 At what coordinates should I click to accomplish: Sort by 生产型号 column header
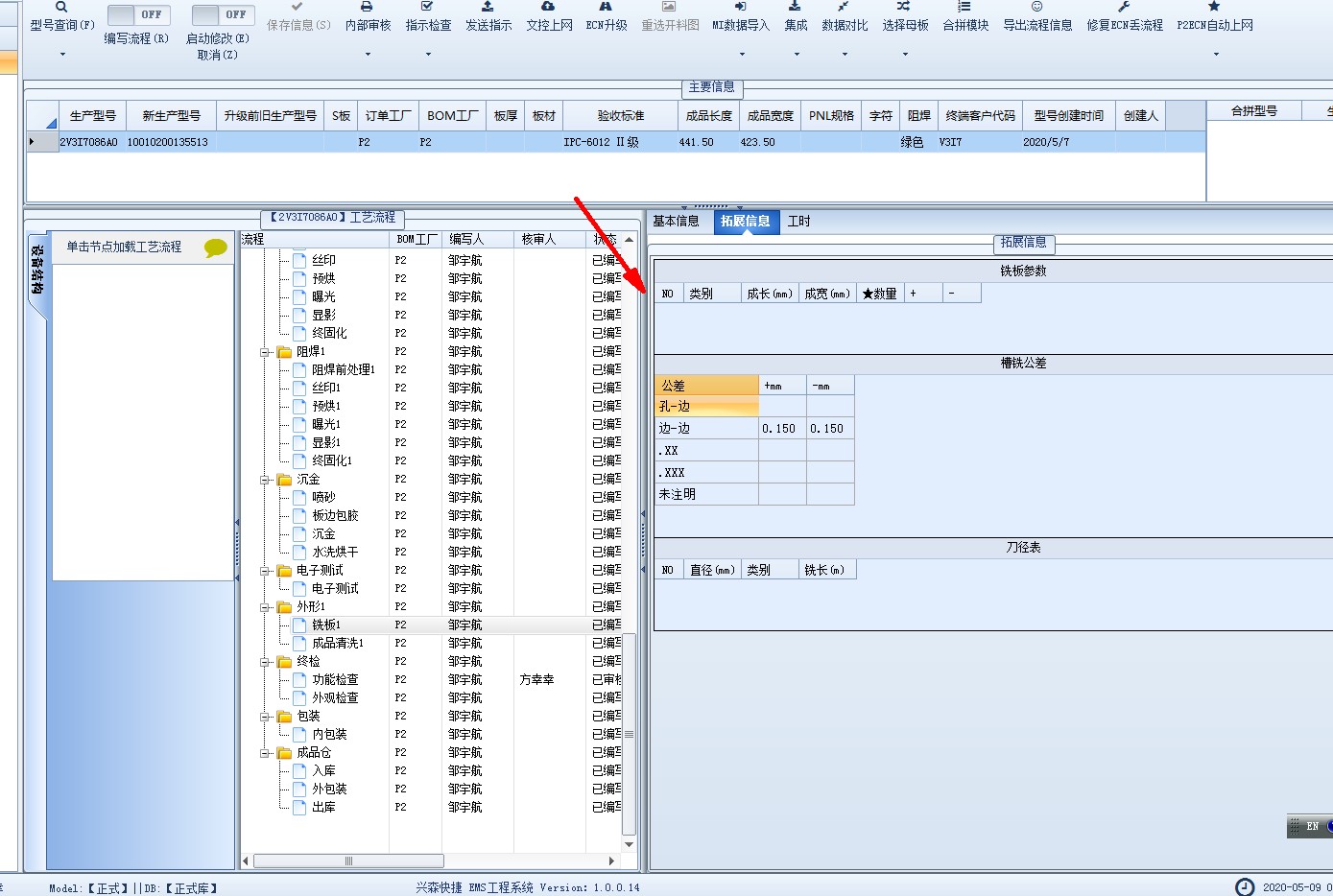tap(92, 116)
